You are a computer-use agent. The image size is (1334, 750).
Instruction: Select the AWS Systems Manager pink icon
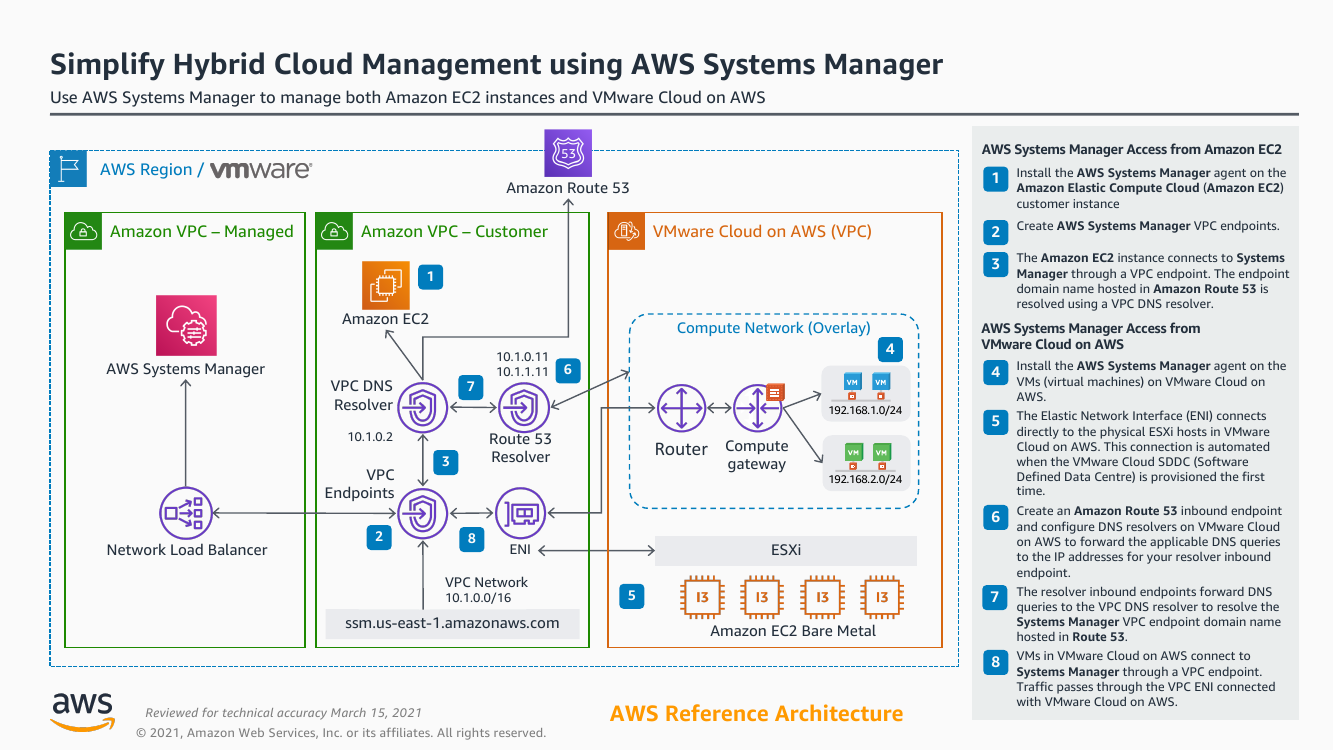point(186,324)
